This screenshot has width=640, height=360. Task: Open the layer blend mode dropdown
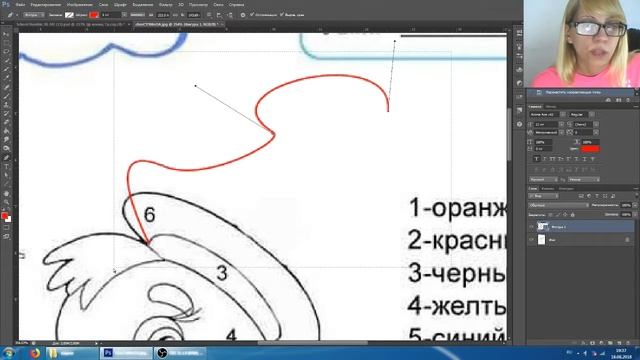(558, 205)
